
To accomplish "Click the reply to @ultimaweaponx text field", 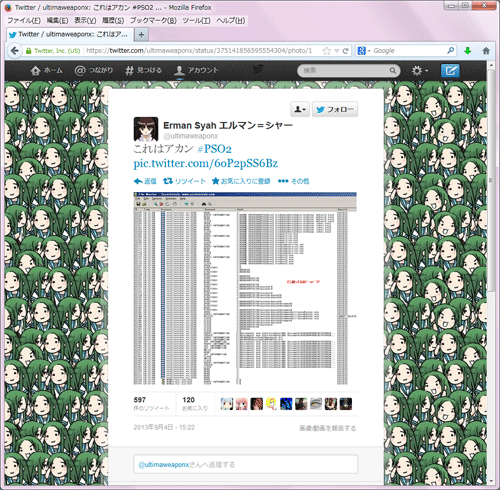I will pyautogui.click(x=246, y=464).
